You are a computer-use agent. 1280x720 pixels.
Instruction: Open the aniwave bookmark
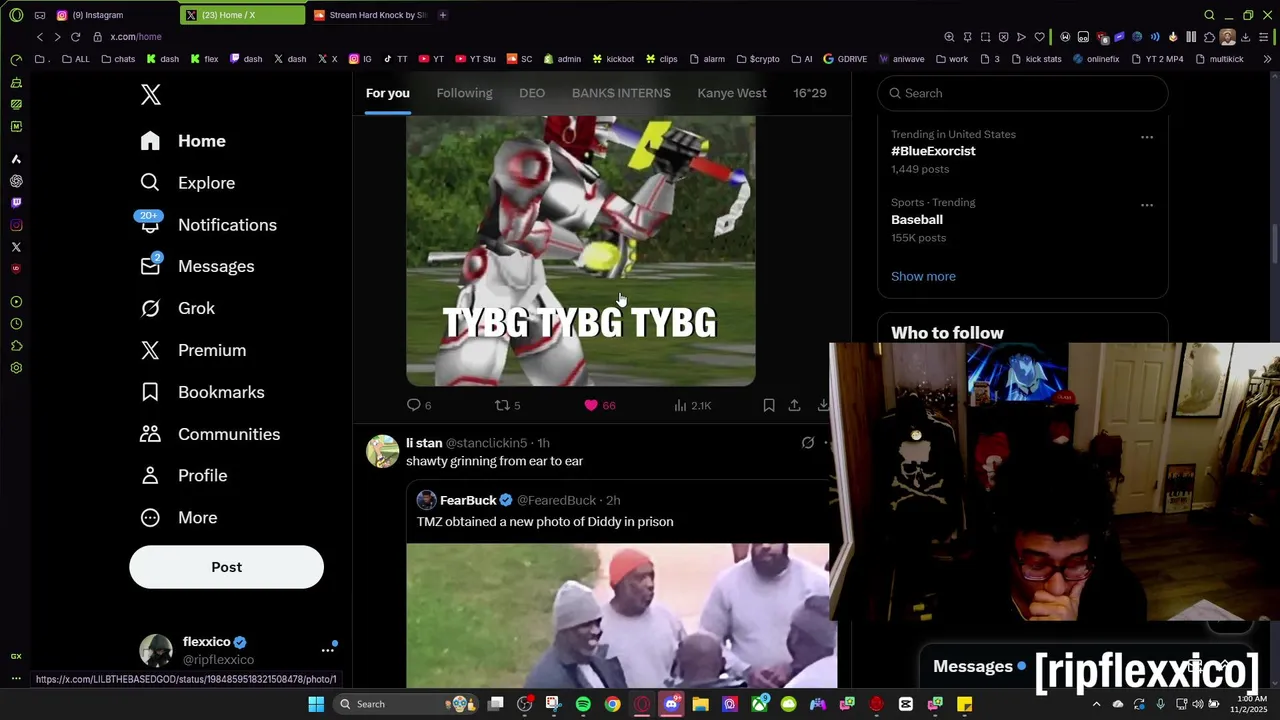pos(902,59)
